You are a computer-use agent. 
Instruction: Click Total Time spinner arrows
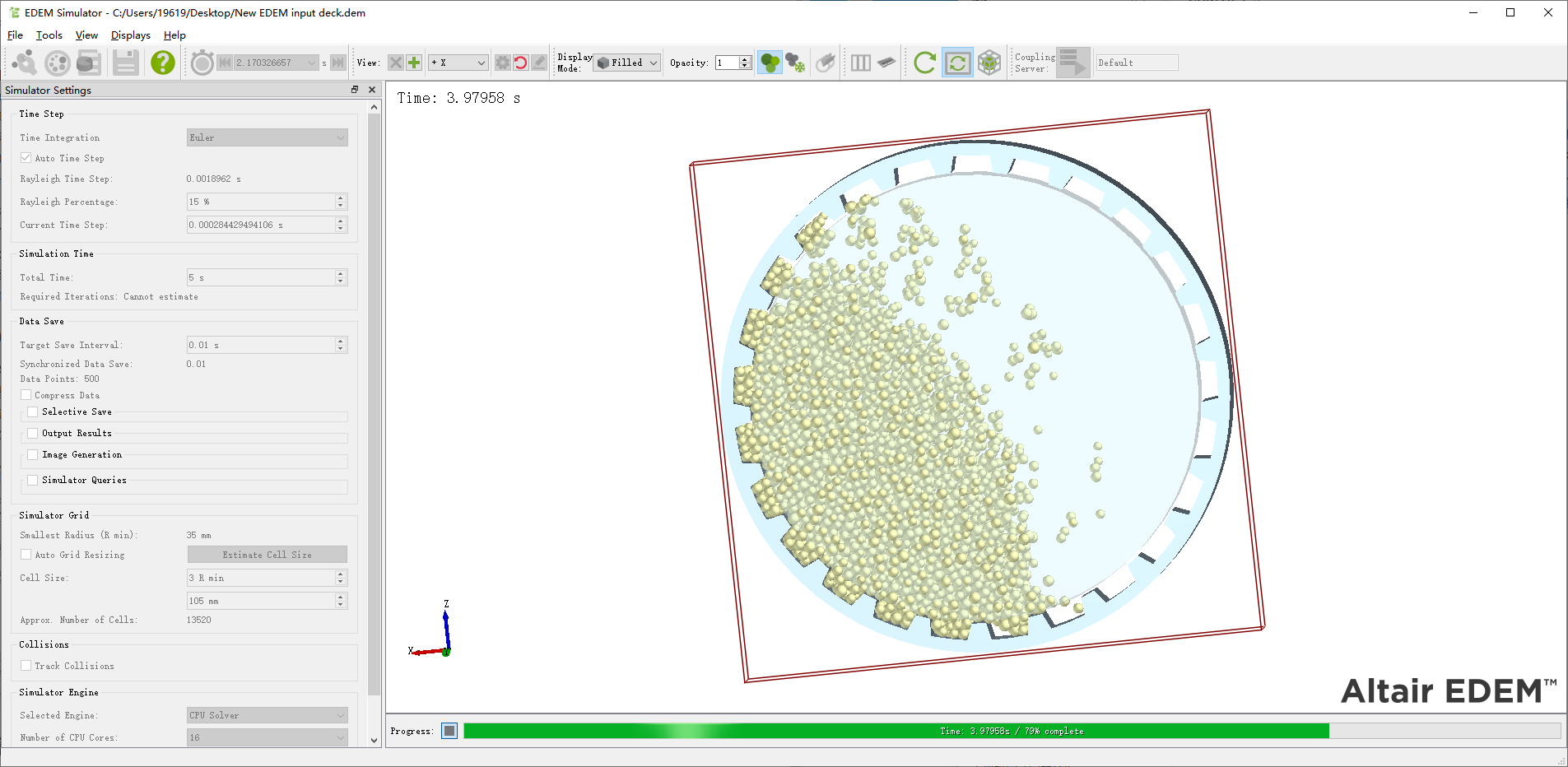(341, 277)
